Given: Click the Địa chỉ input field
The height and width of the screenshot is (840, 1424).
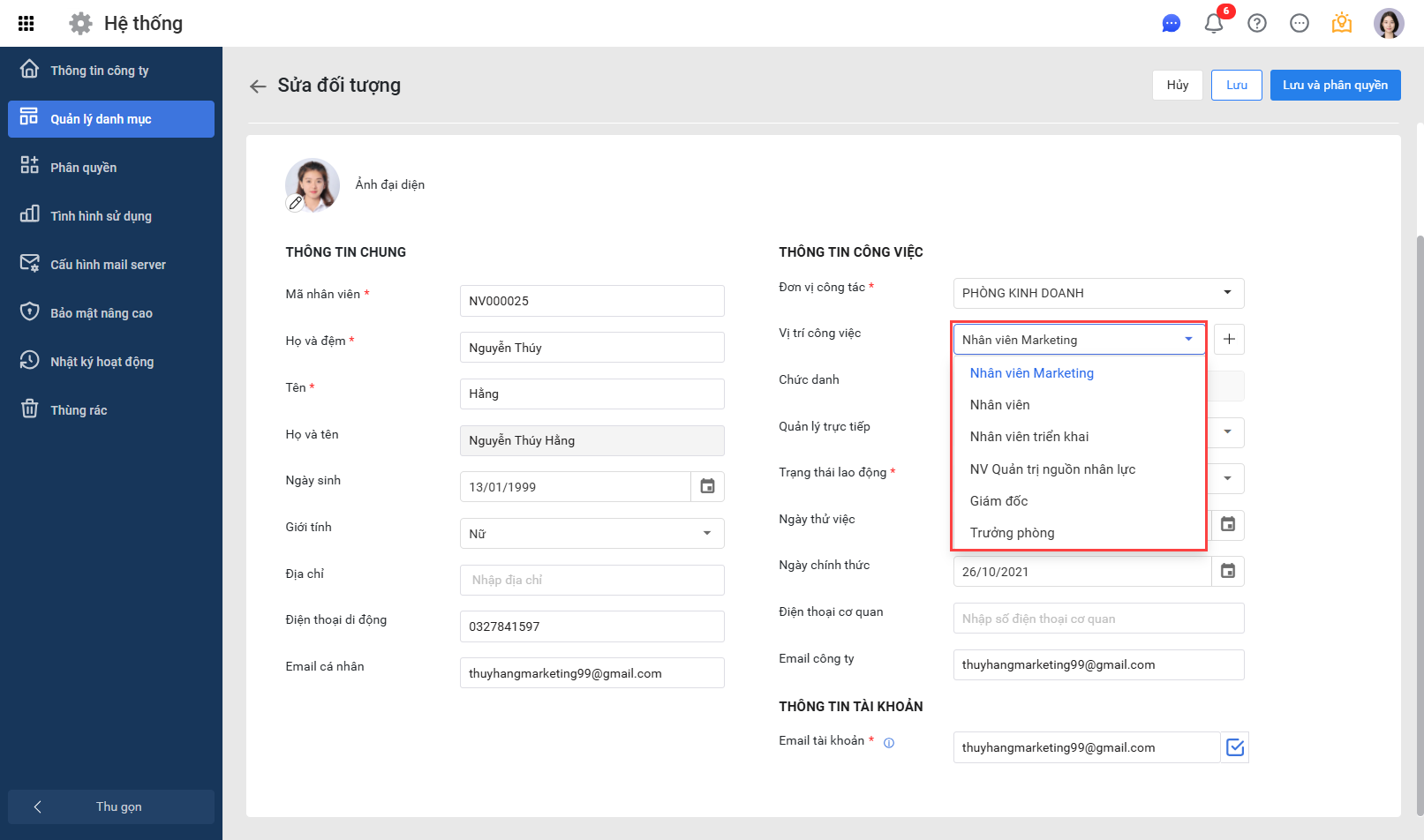Looking at the screenshot, I should 591,580.
